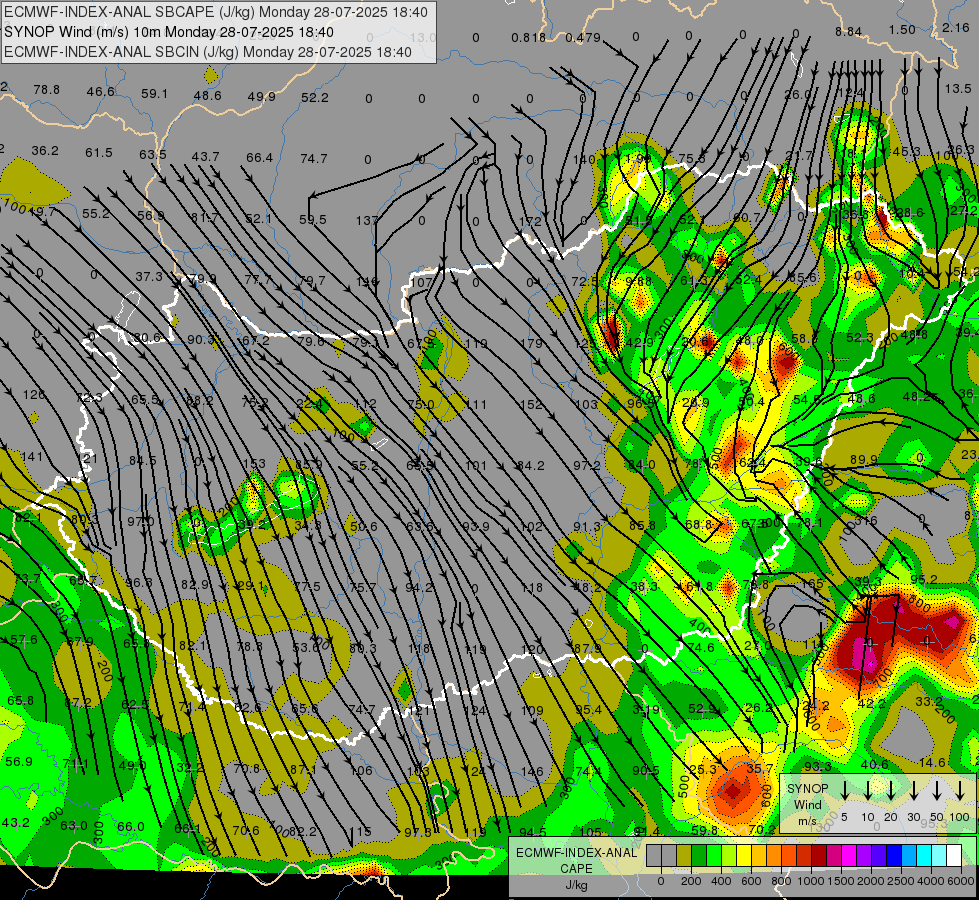979x900 pixels.
Task: Pick the bright magenta CAPE legend swatch
Action: 849,855
